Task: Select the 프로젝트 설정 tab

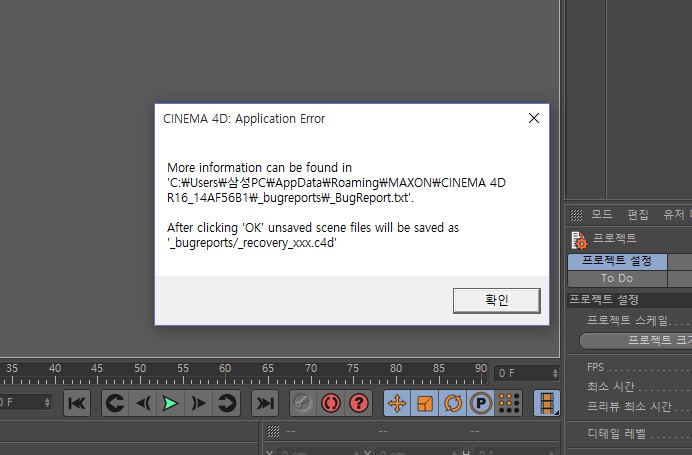Action: tap(617, 261)
